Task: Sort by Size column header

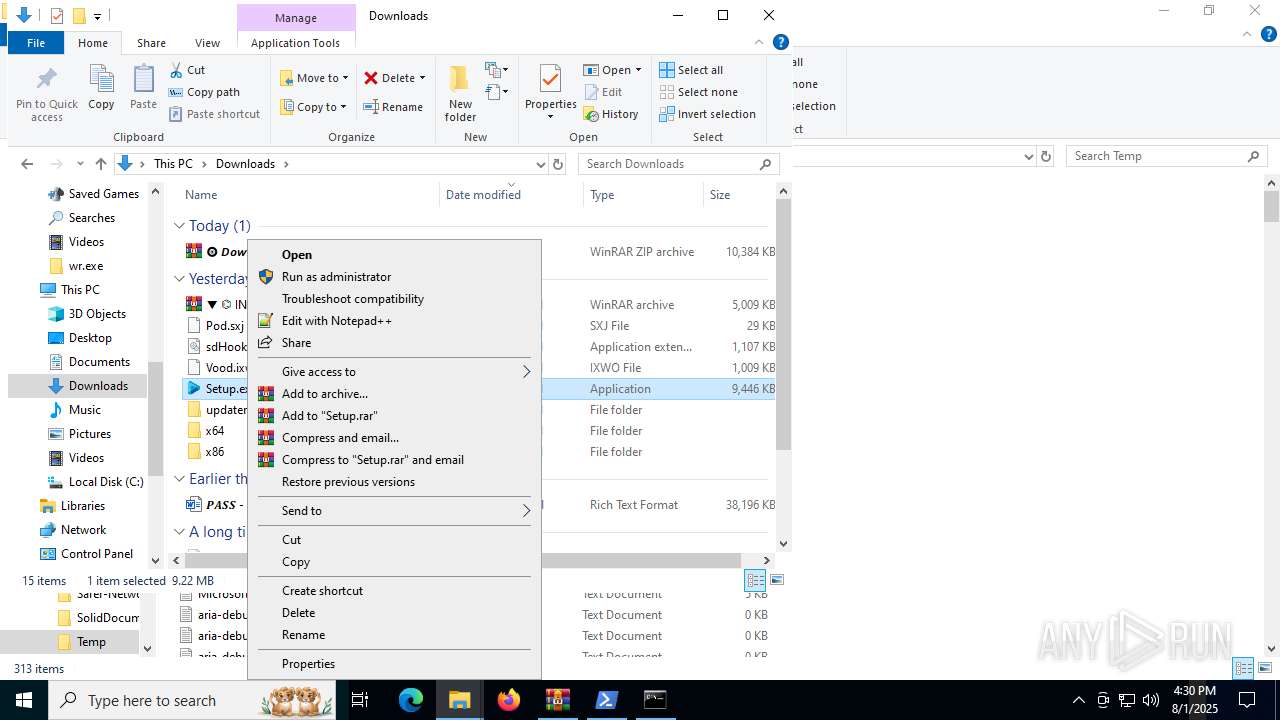Action: (738, 195)
